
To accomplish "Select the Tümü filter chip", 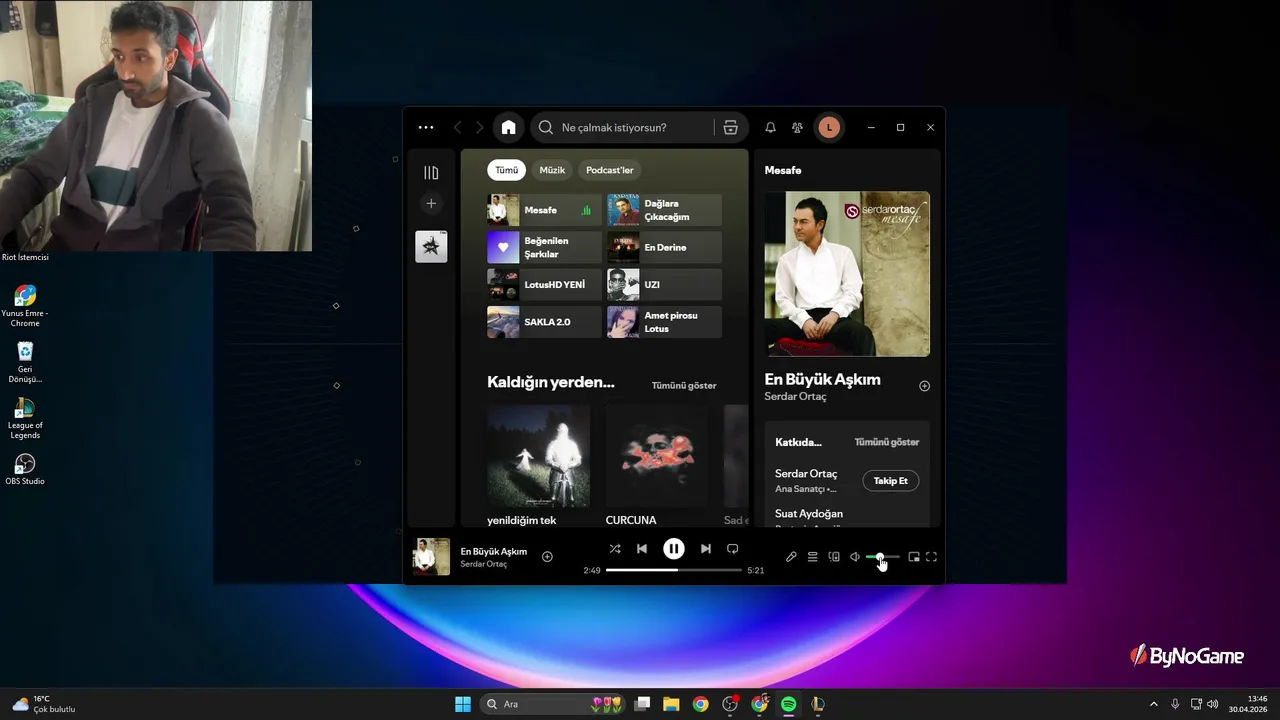I will tap(506, 170).
